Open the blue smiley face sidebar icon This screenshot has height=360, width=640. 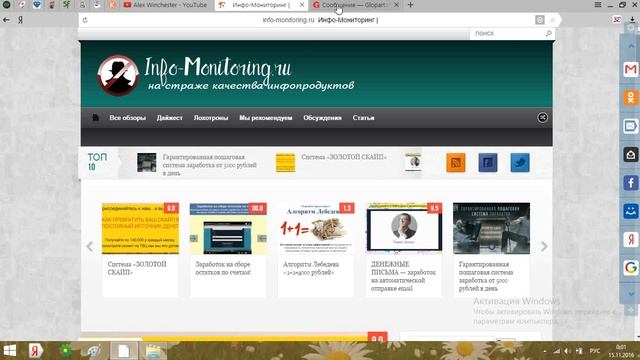tap(630, 211)
